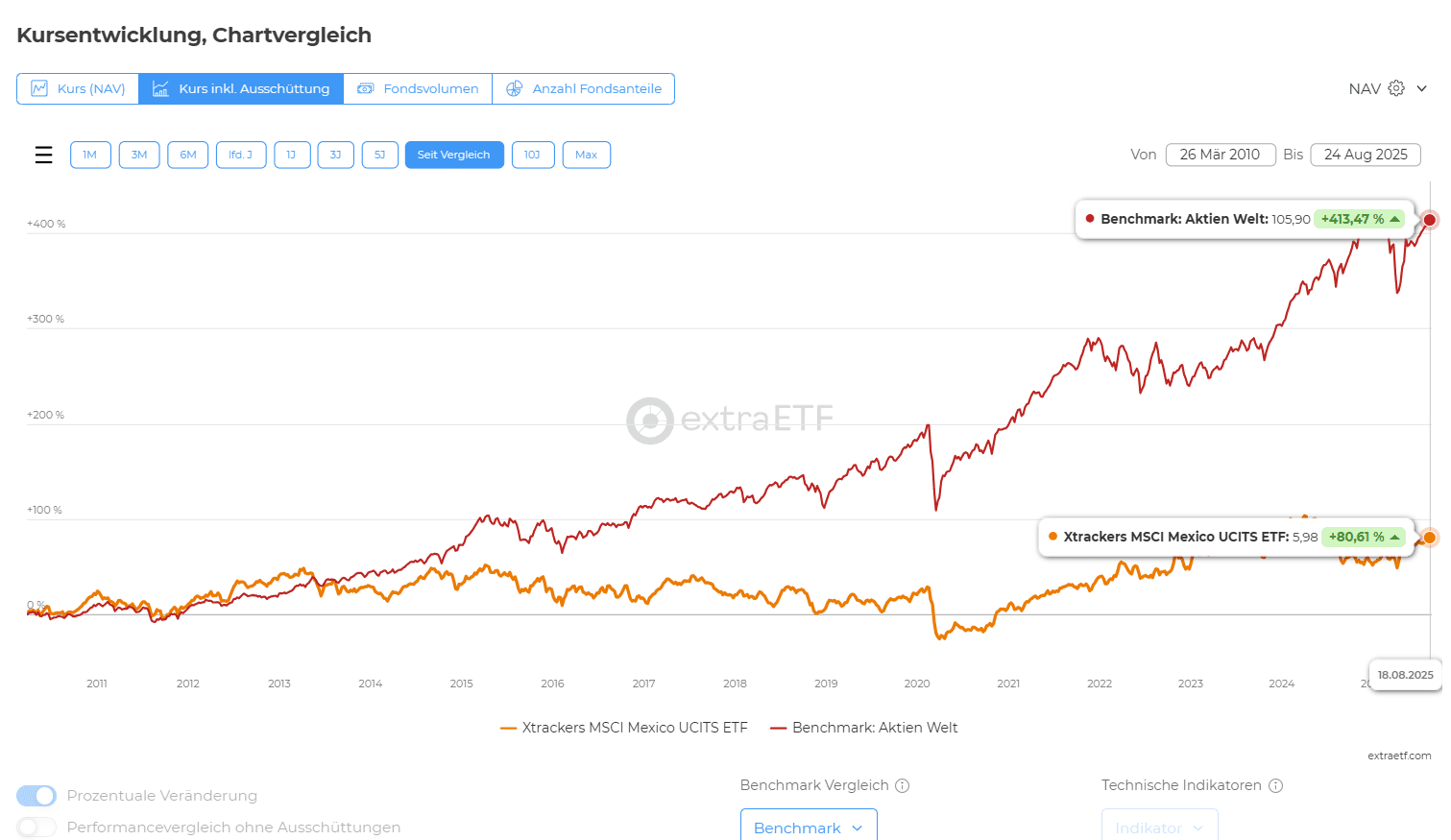This screenshot has height=840, width=1451.
Task: Select the 10J time range button
Action: click(532, 155)
